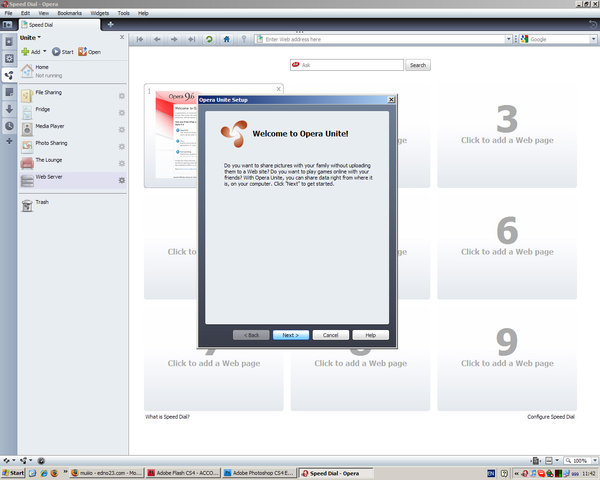600x480 pixels.
Task: Select the Trash item in Unite panel
Action: (x=73, y=205)
